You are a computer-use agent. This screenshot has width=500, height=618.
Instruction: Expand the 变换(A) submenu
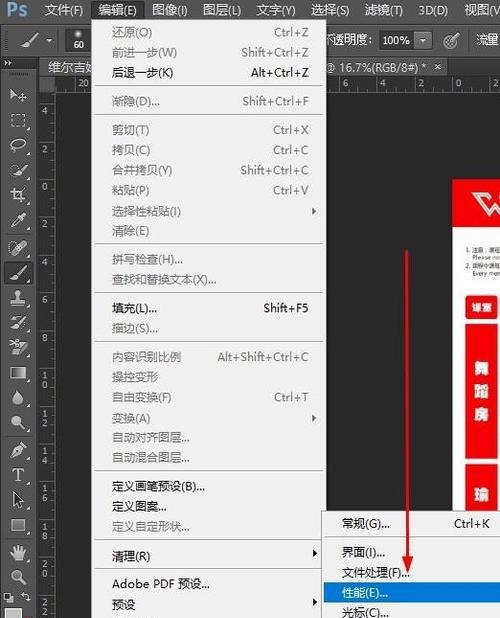click(314, 418)
